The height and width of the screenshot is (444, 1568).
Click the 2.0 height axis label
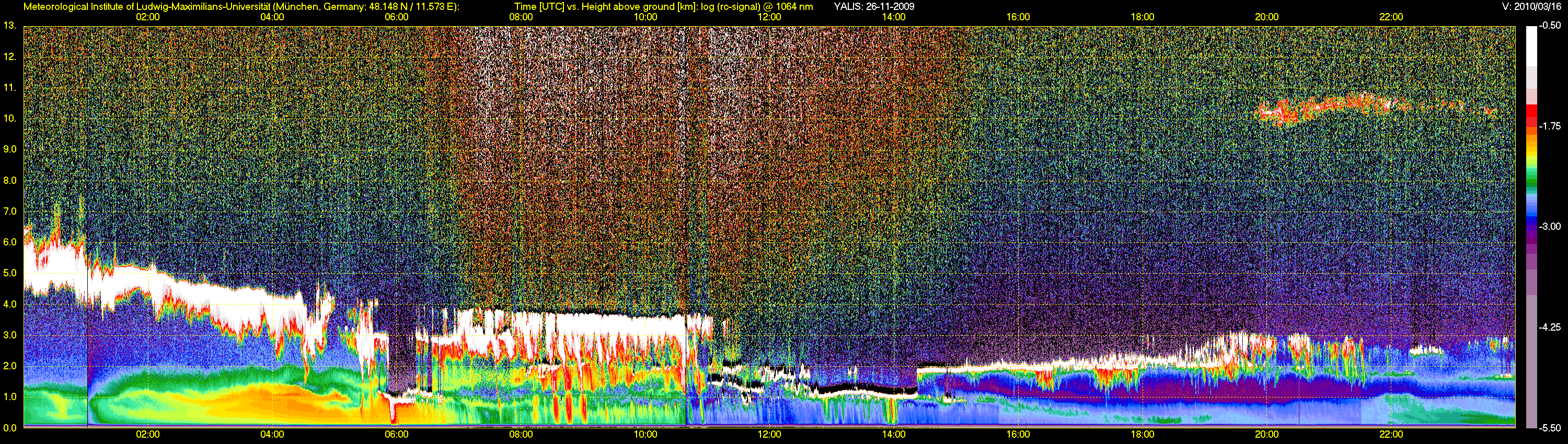tap(10, 366)
